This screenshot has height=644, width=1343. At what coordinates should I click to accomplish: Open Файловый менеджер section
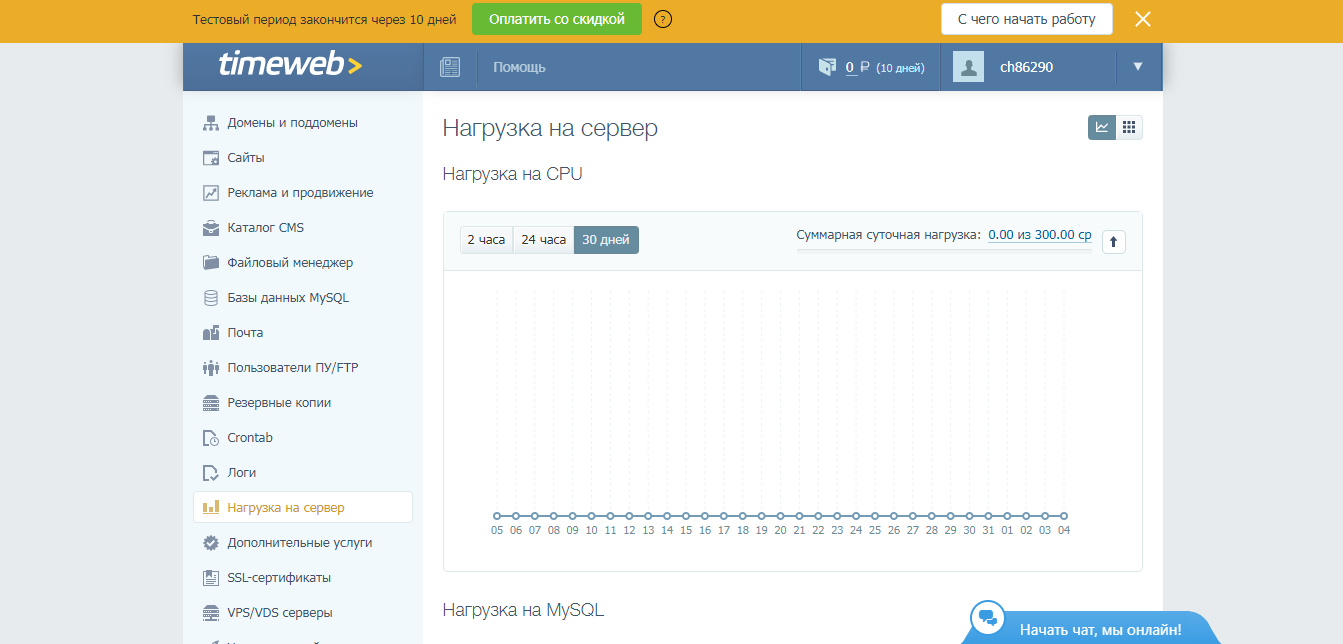(290, 263)
